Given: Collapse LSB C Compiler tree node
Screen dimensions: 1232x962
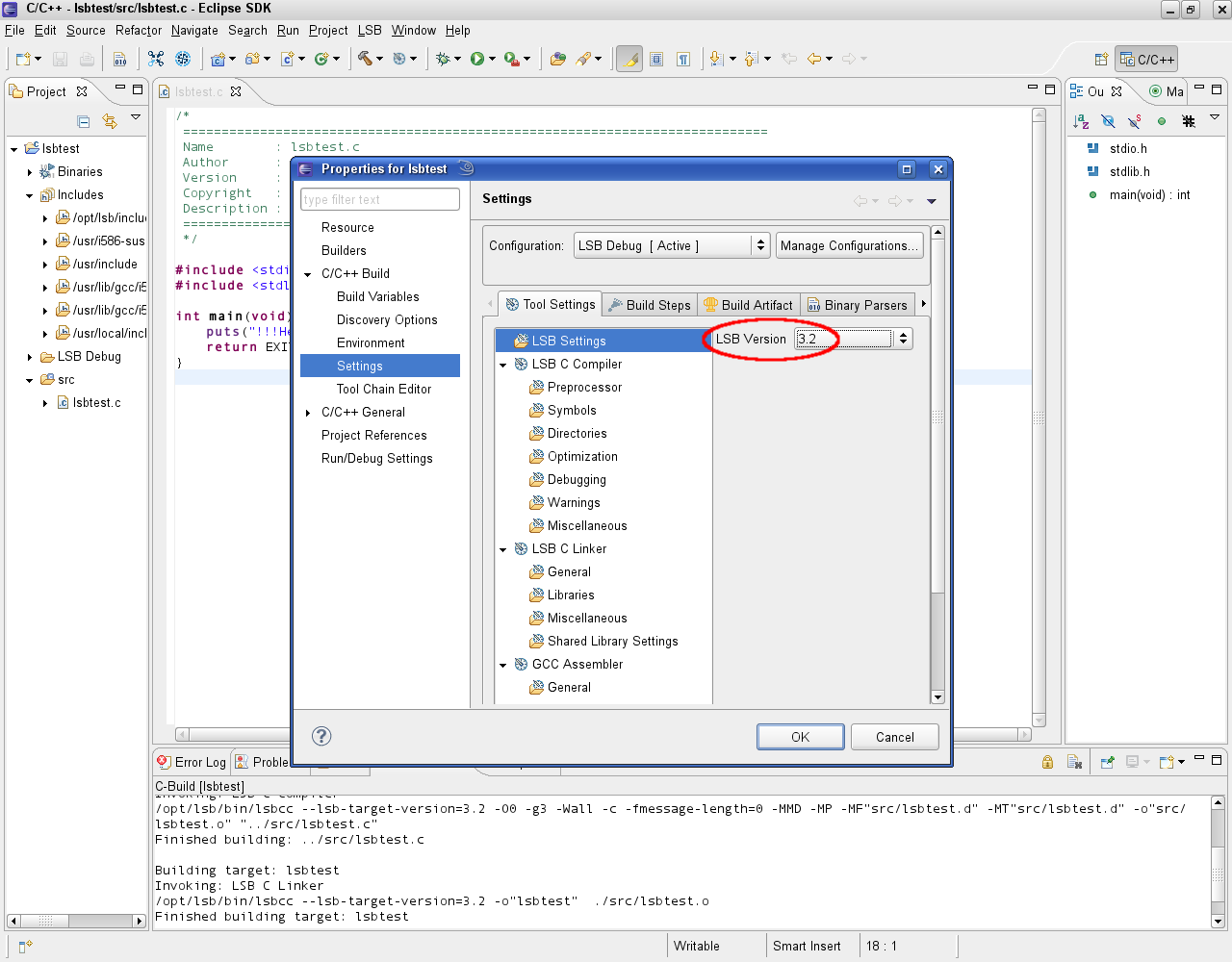Looking at the screenshot, I should click(502, 365).
